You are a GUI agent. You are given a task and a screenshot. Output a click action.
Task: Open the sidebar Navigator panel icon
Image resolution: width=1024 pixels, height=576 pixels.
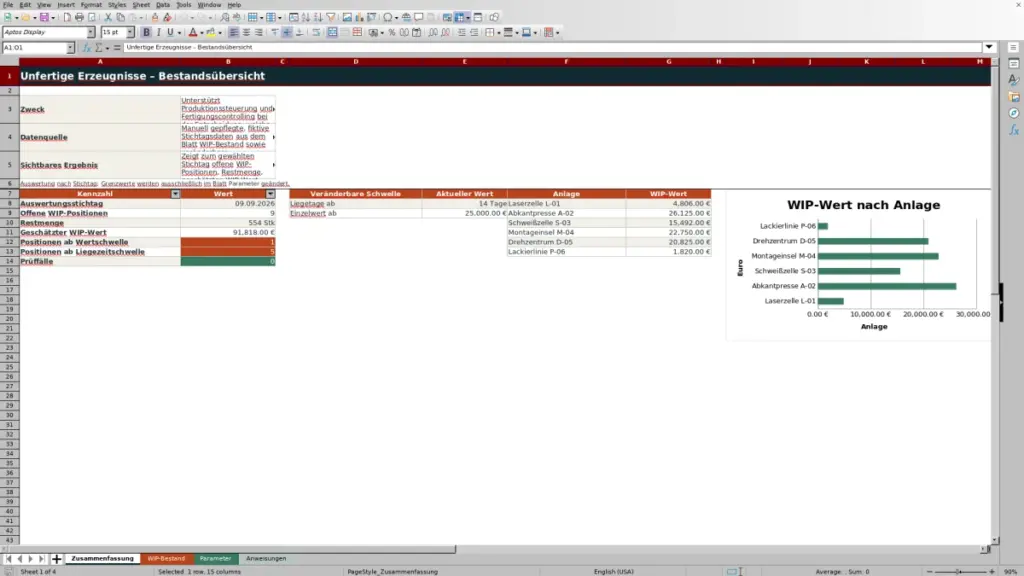pos(1014,114)
